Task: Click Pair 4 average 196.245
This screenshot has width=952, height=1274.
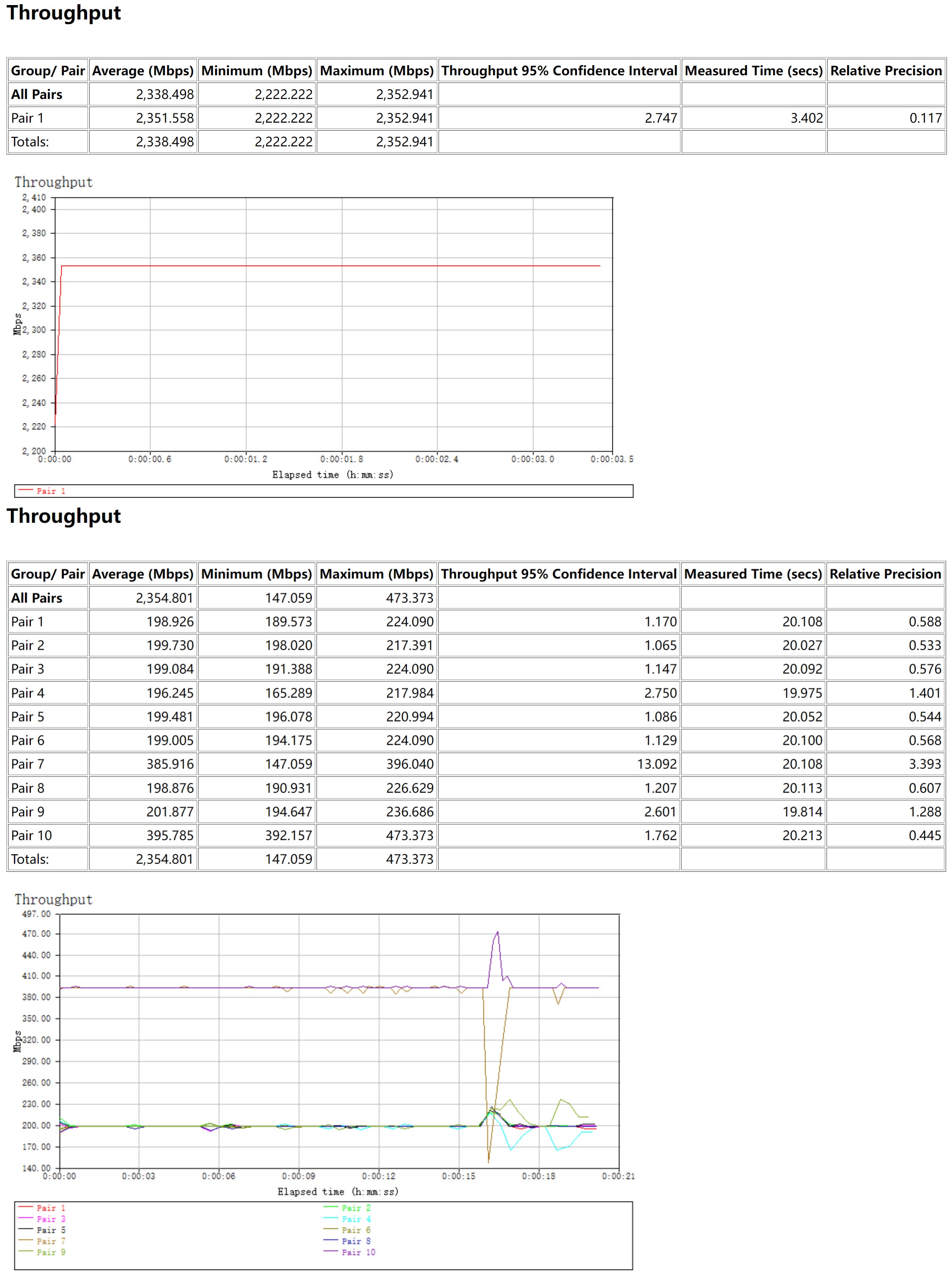Action: point(170,693)
